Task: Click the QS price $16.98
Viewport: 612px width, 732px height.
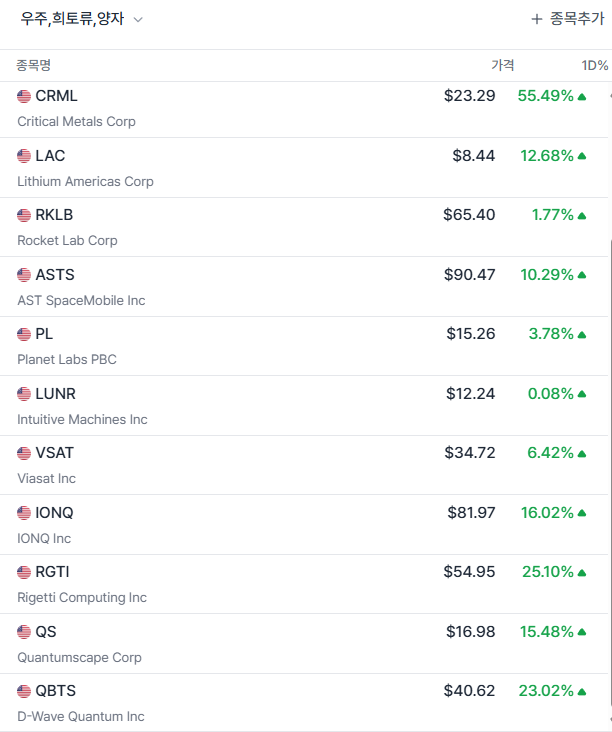Action: pyautogui.click(x=471, y=632)
